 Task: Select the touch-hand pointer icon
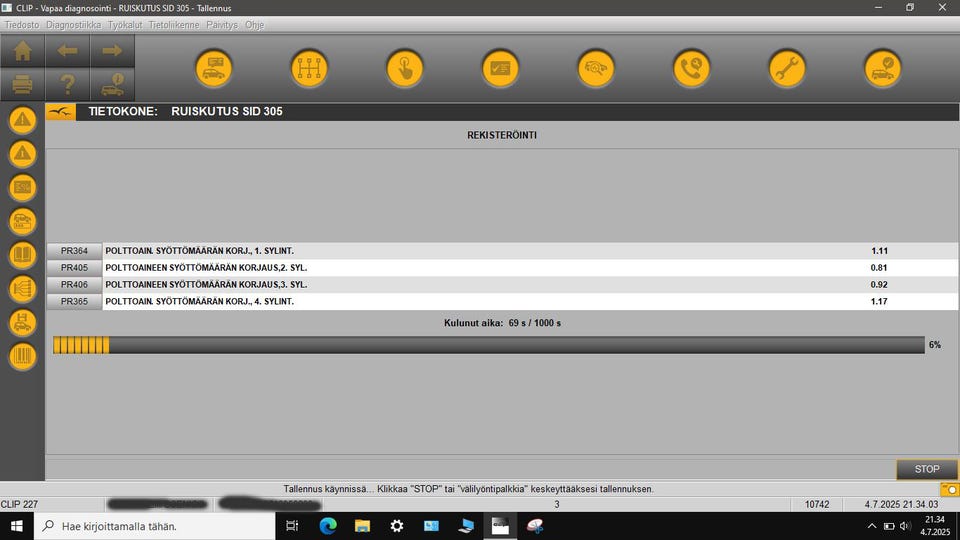point(405,68)
